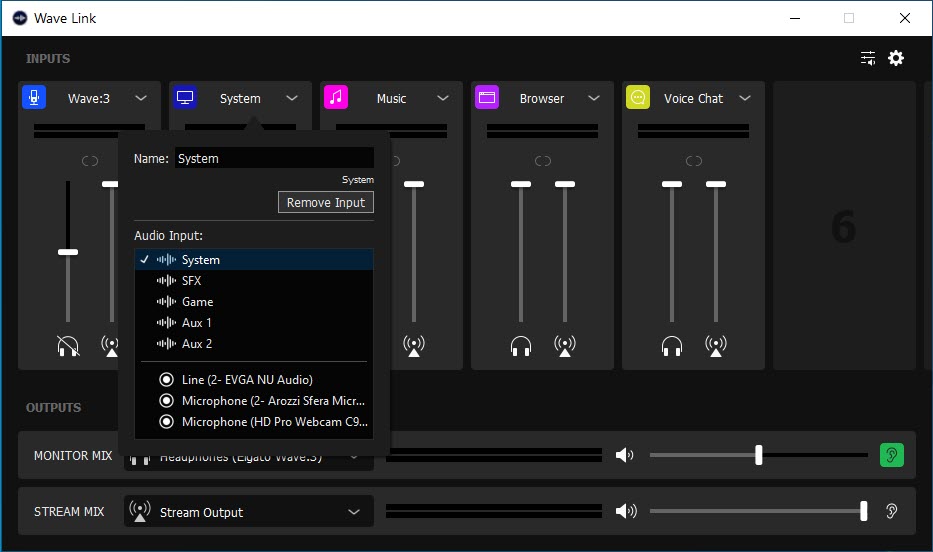Toggle Wave:3 stream mix broadcast icon

(109, 346)
